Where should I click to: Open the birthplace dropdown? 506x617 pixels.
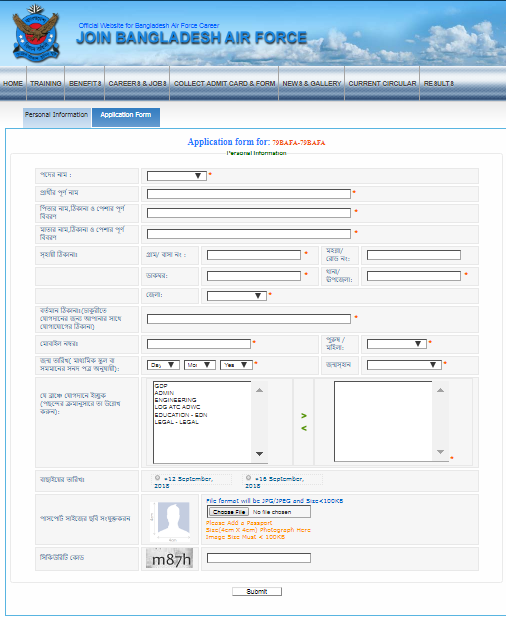tap(404, 365)
